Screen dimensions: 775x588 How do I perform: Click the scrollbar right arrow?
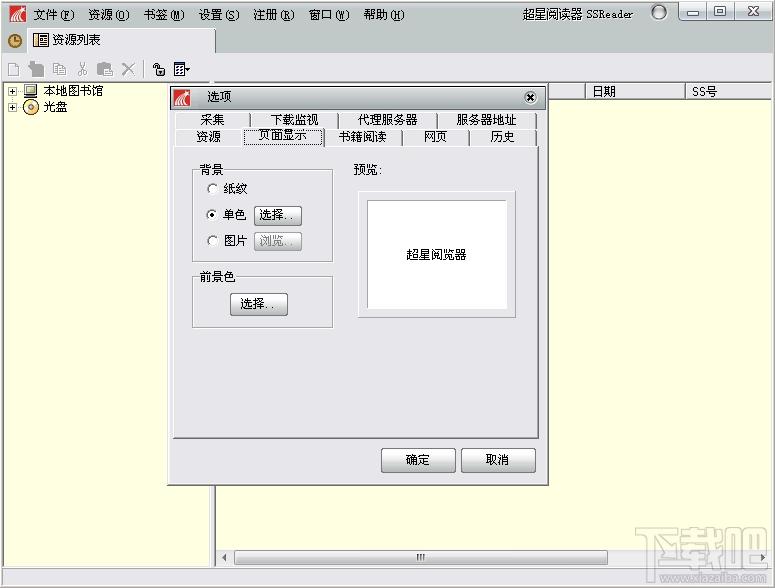[x=763, y=557]
